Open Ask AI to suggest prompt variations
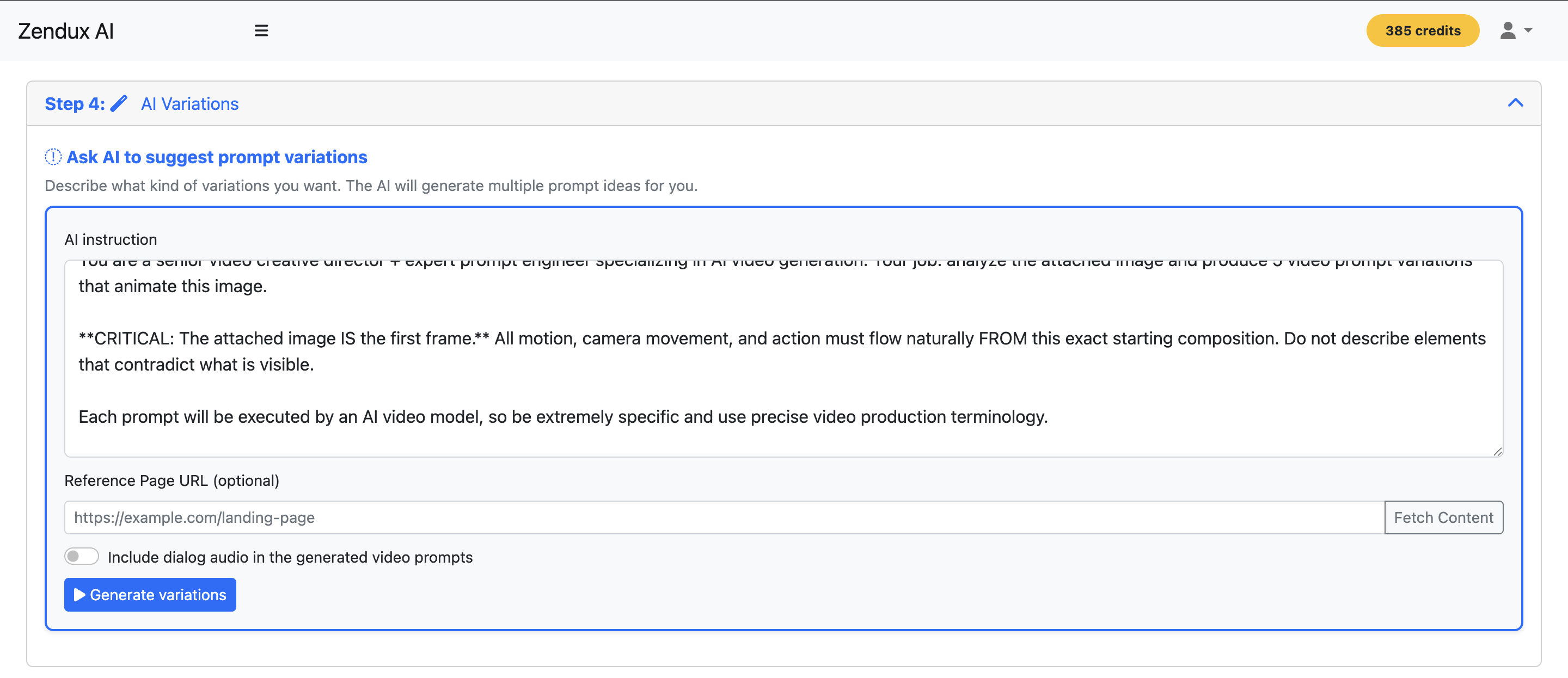Screen dimensions: 1568x678 [217, 156]
